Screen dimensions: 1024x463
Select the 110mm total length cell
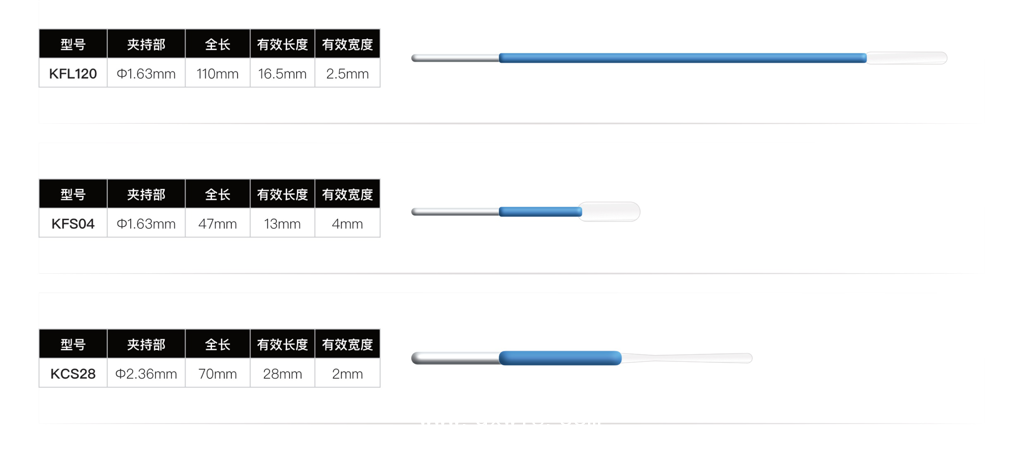[x=218, y=74]
